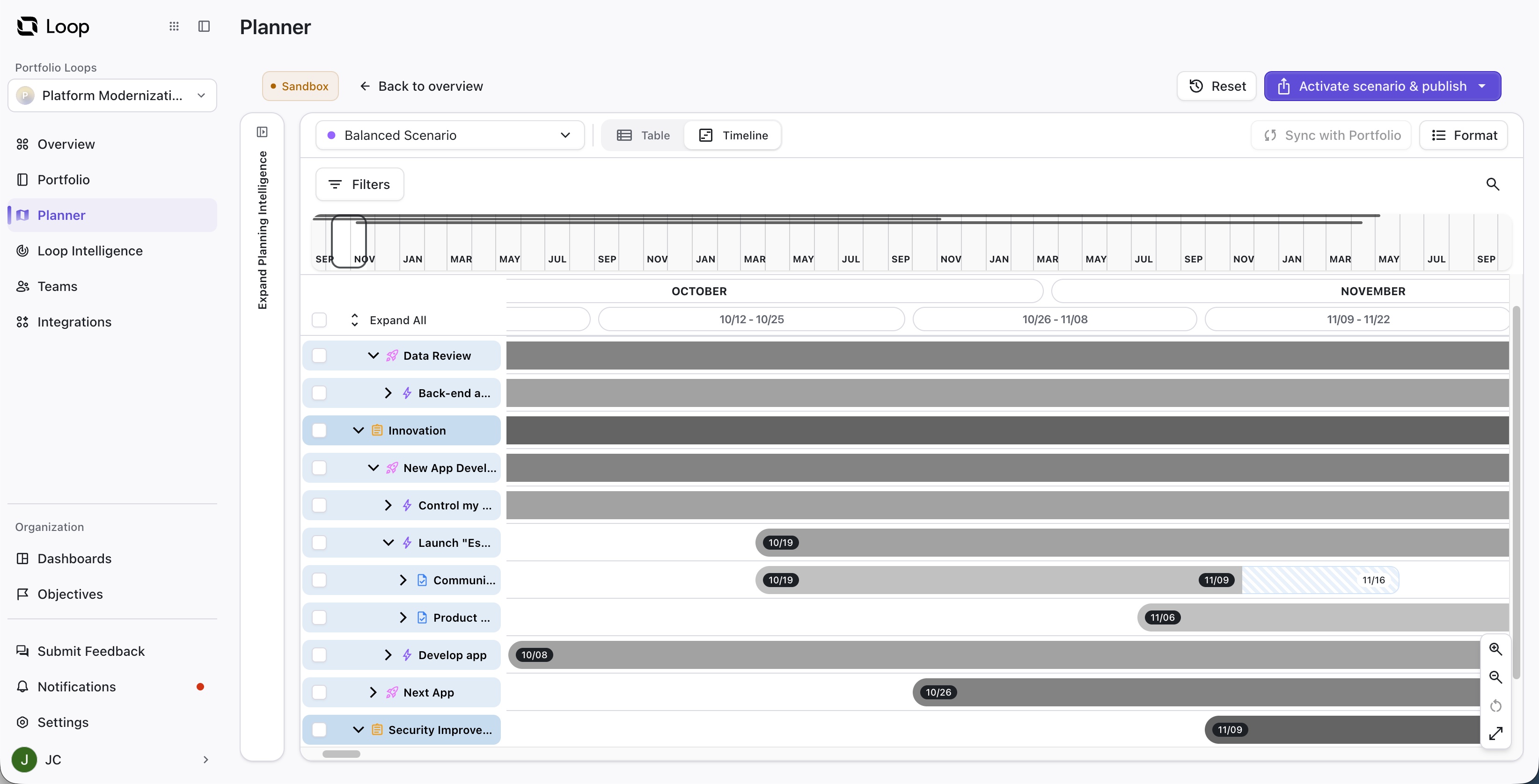Screen dimensions: 1539x784
Task: Switch to Timeline view
Action: 733,136
